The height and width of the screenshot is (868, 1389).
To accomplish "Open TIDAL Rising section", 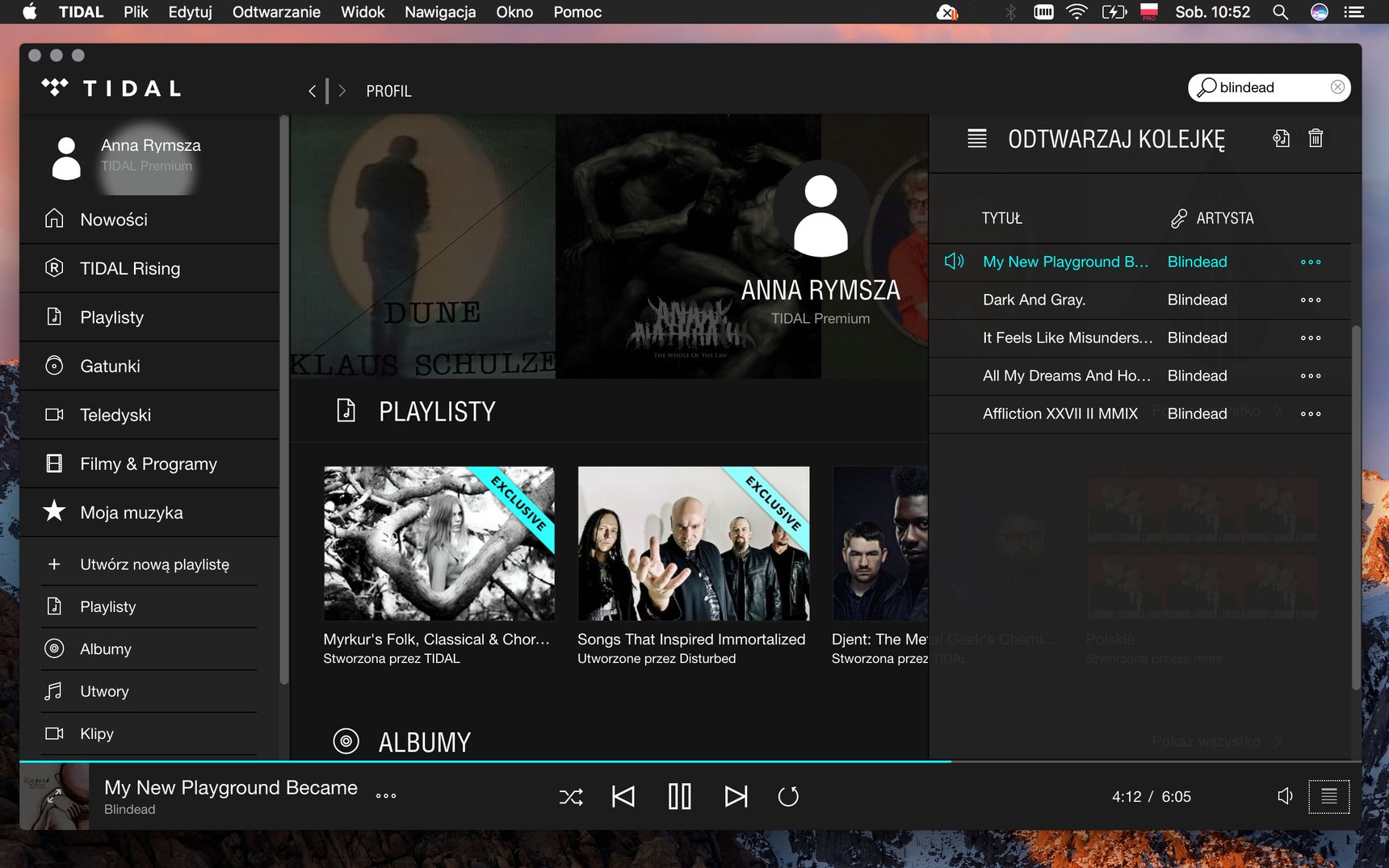I will [149, 268].
